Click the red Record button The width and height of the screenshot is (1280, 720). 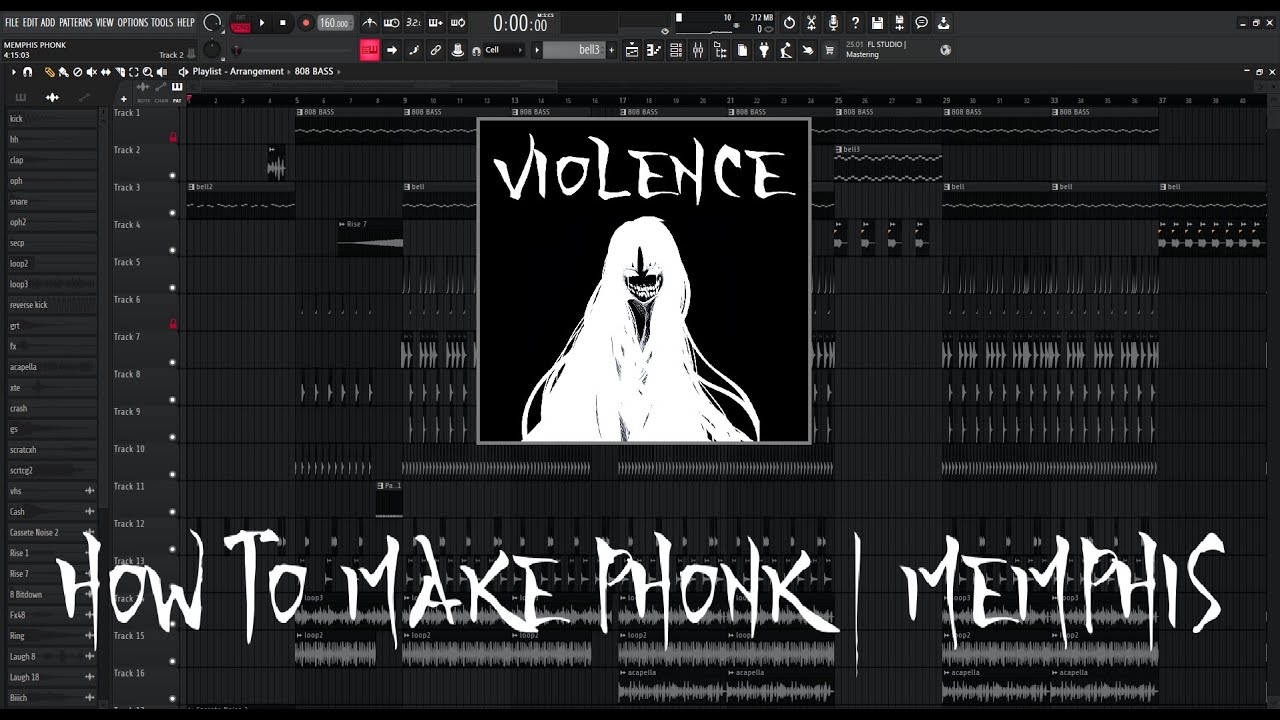pyautogui.click(x=306, y=23)
